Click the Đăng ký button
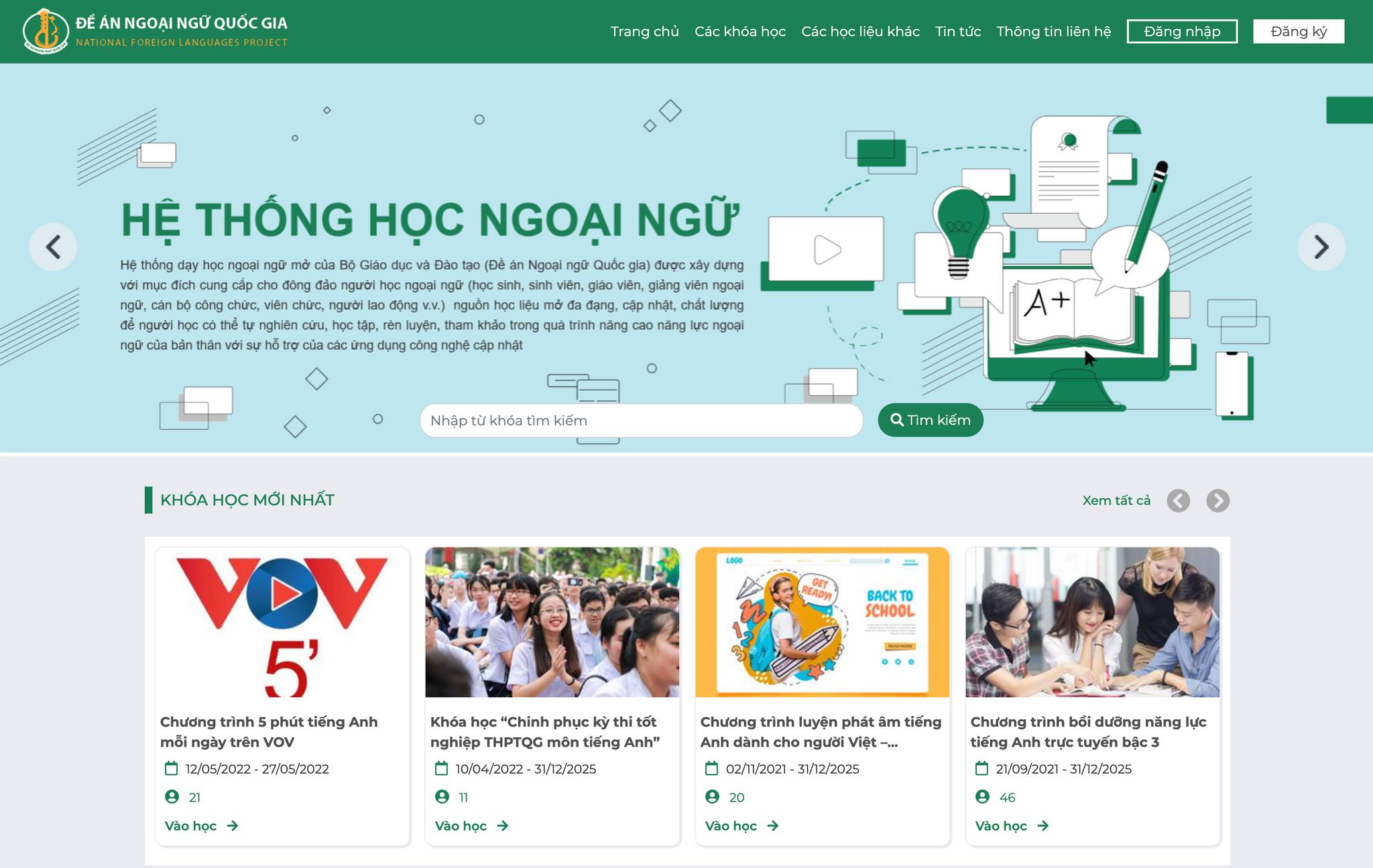Image resolution: width=1373 pixels, height=868 pixels. point(1299,32)
